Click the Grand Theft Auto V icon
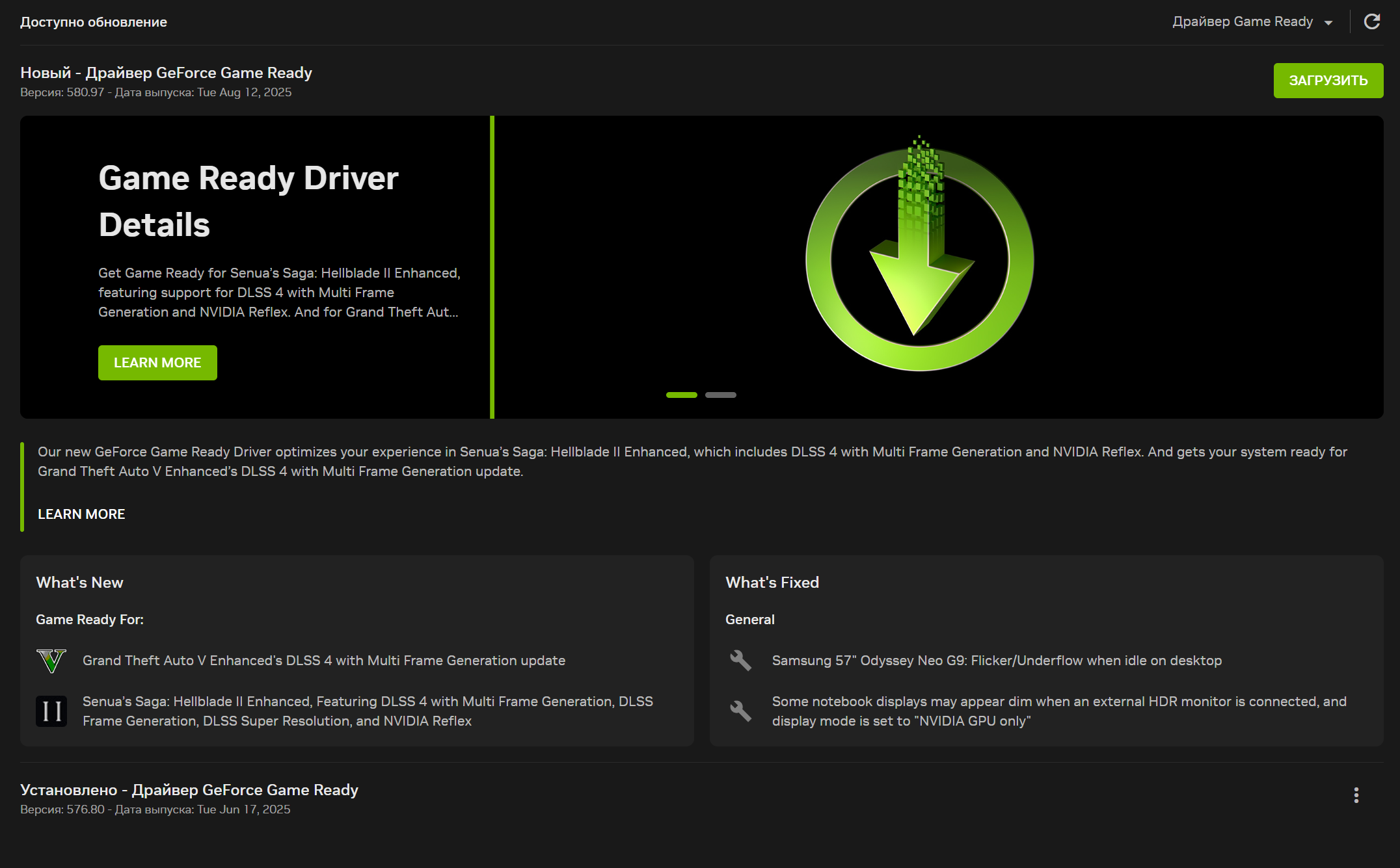This screenshot has height=868, width=1400. tap(51, 661)
